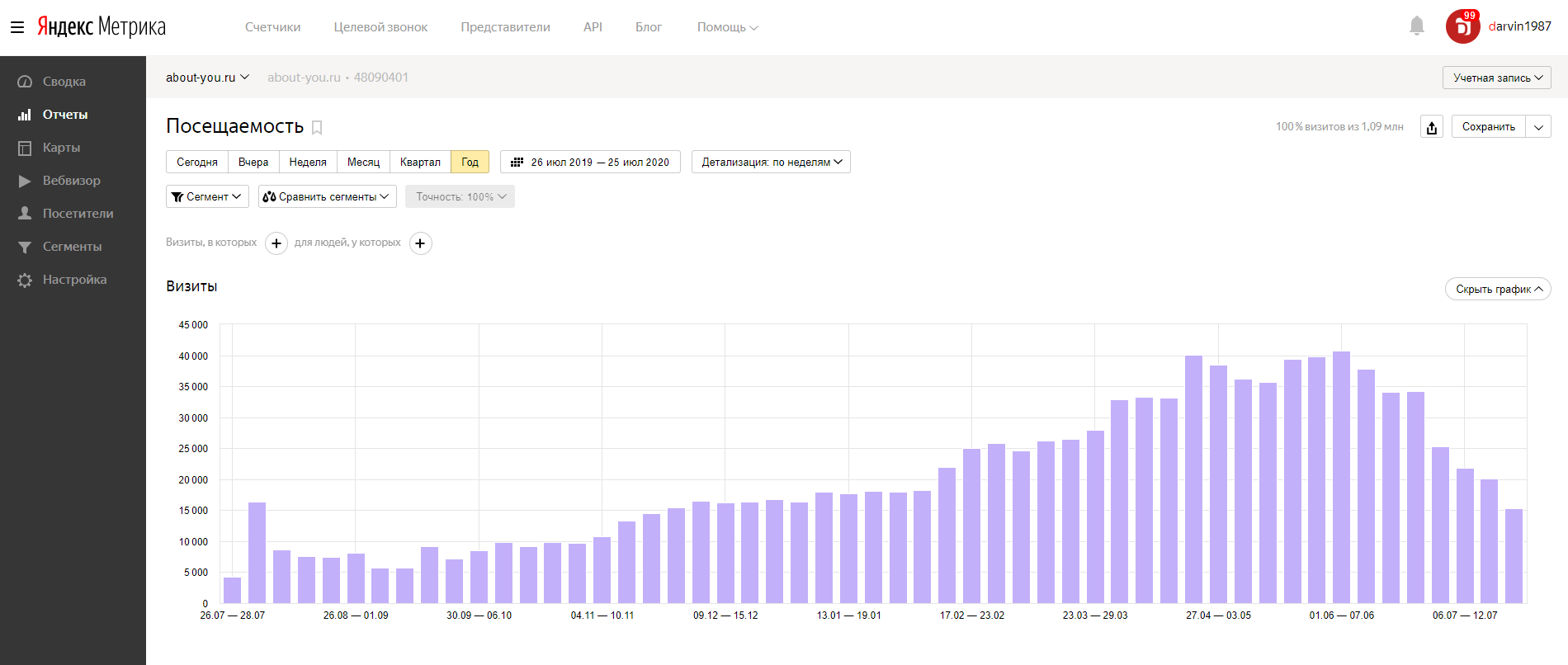The height and width of the screenshot is (665, 1568).
Task: Open the Сегмент filter dropdown
Action: pos(207,196)
